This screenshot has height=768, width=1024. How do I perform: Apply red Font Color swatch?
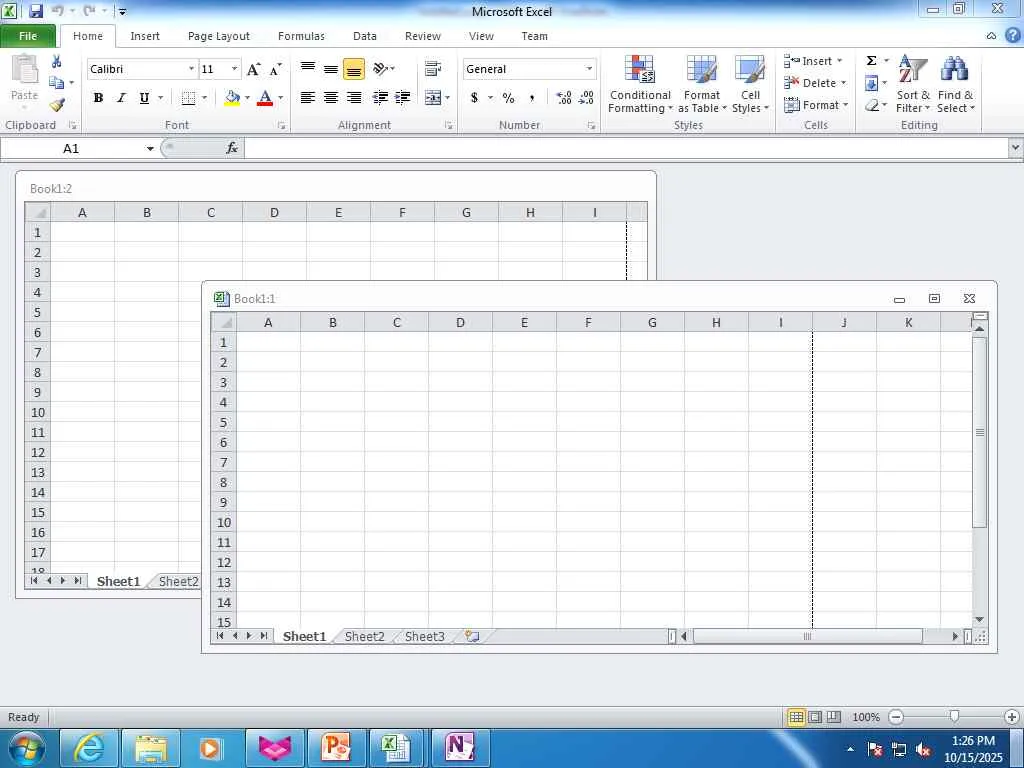[x=265, y=98]
